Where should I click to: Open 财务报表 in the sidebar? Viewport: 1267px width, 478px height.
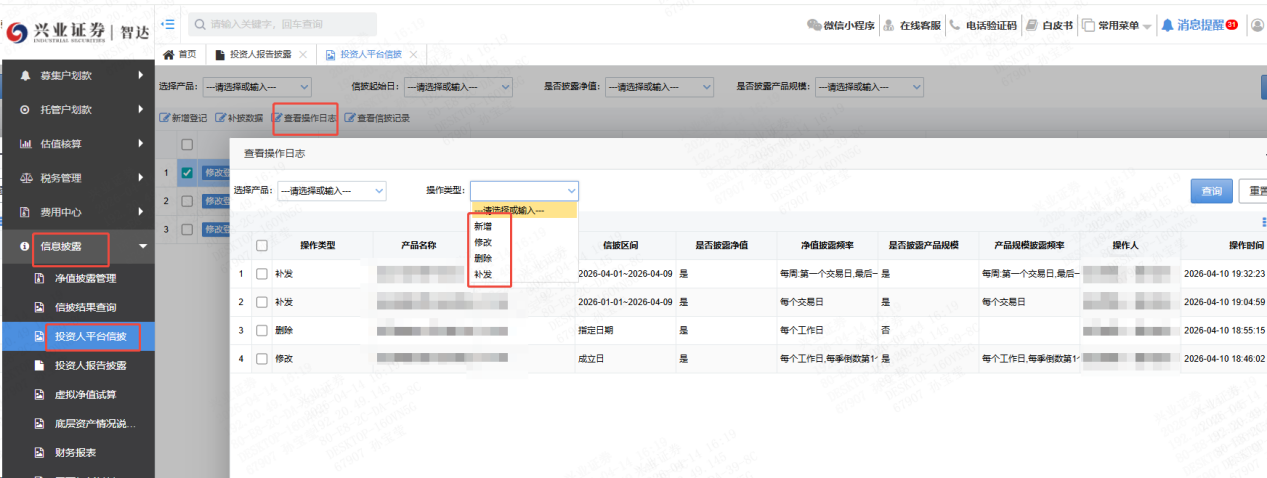pyautogui.click(x=76, y=453)
